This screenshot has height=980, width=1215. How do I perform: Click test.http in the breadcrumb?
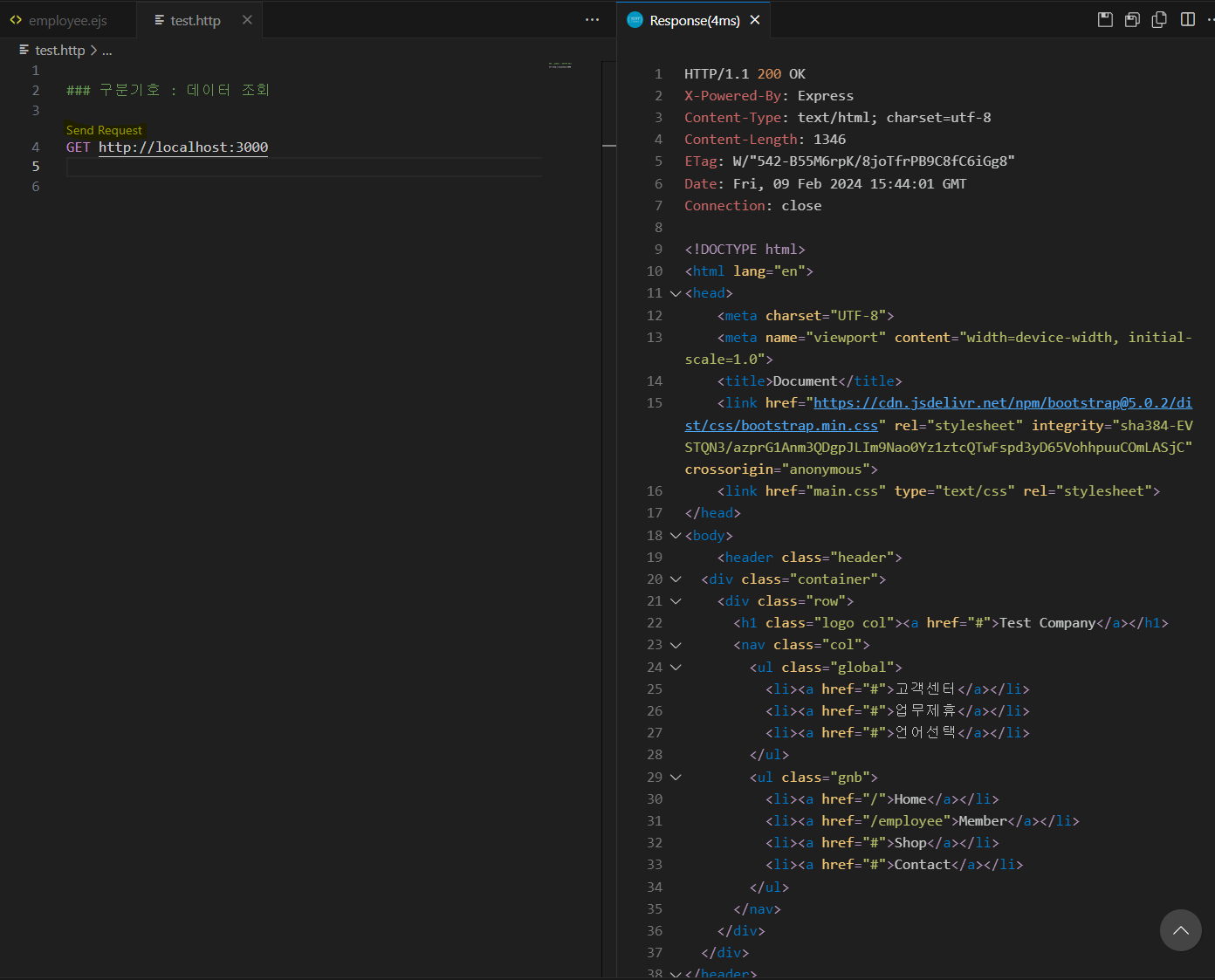click(x=59, y=51)
